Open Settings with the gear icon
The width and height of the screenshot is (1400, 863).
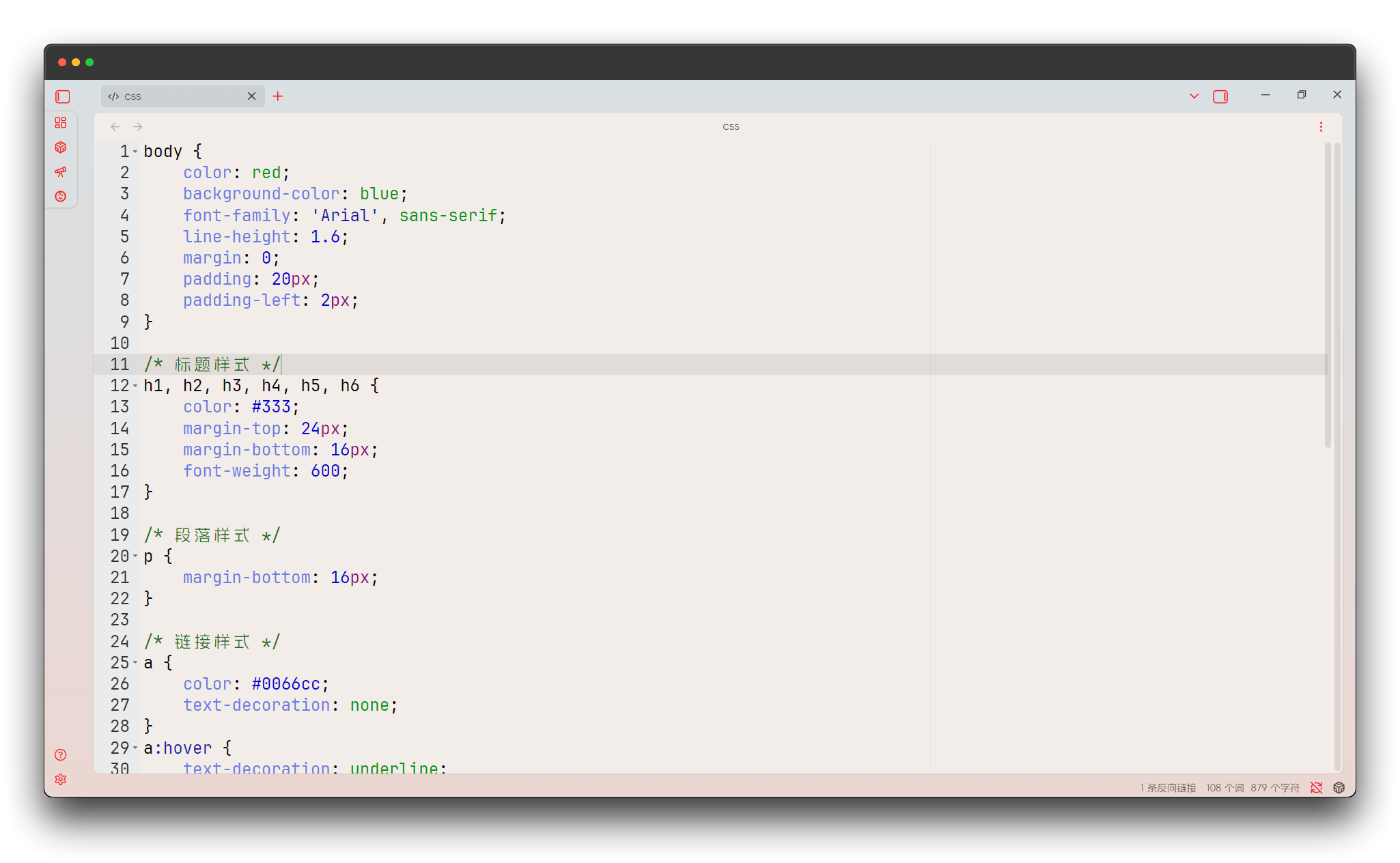[x=60, y=779]
